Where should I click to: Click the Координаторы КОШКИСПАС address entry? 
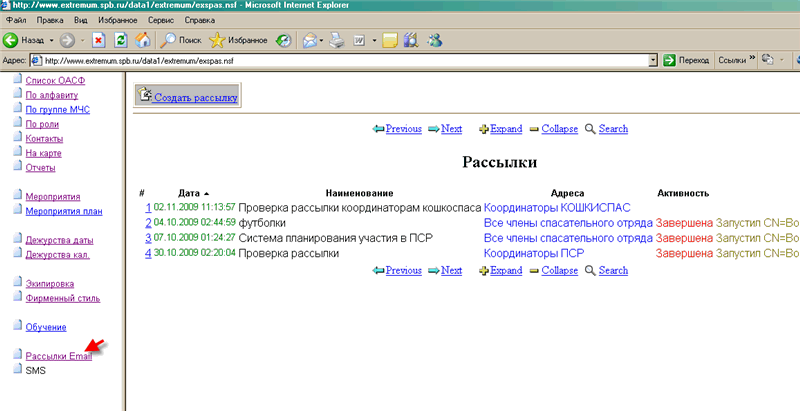point(557,208)
